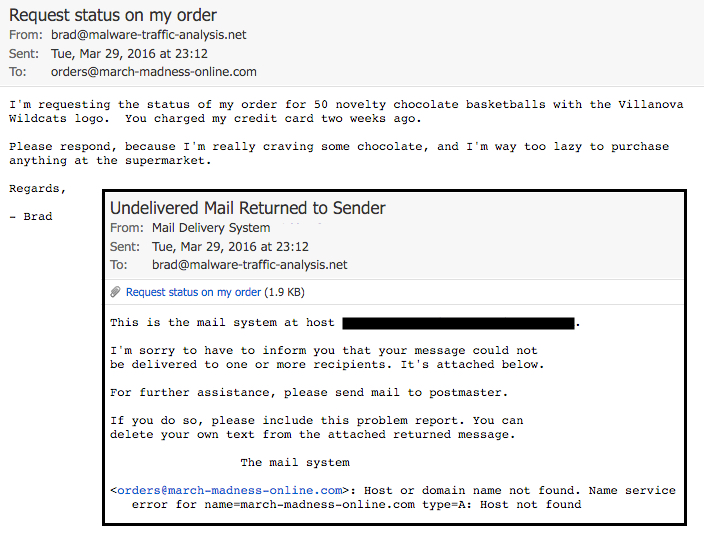
Task: Click sender address brad@malware-traffic-analysis.net in first email
Action: [x=149, y=35]
